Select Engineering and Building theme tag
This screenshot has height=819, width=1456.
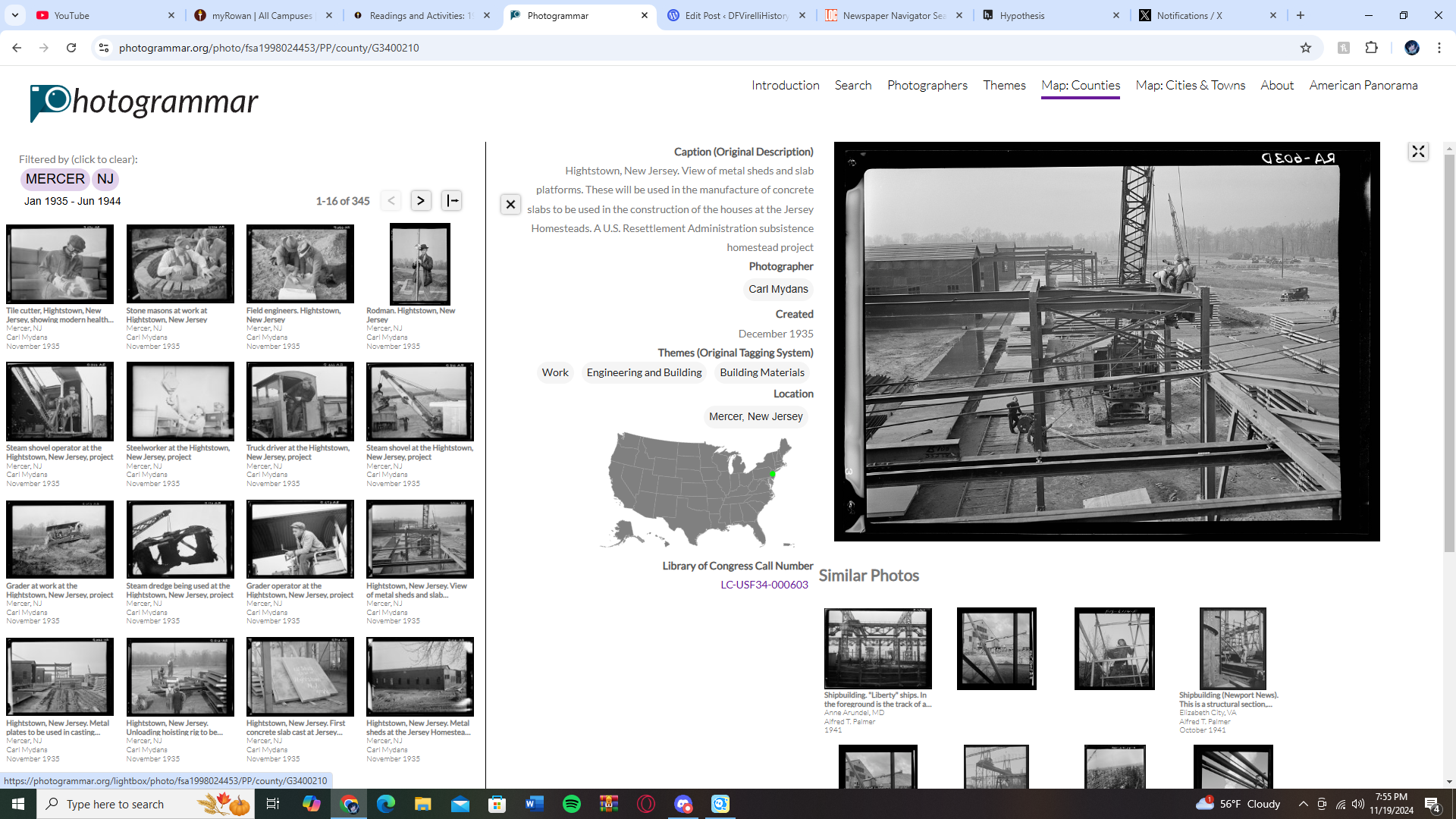(x=644, y=372)
